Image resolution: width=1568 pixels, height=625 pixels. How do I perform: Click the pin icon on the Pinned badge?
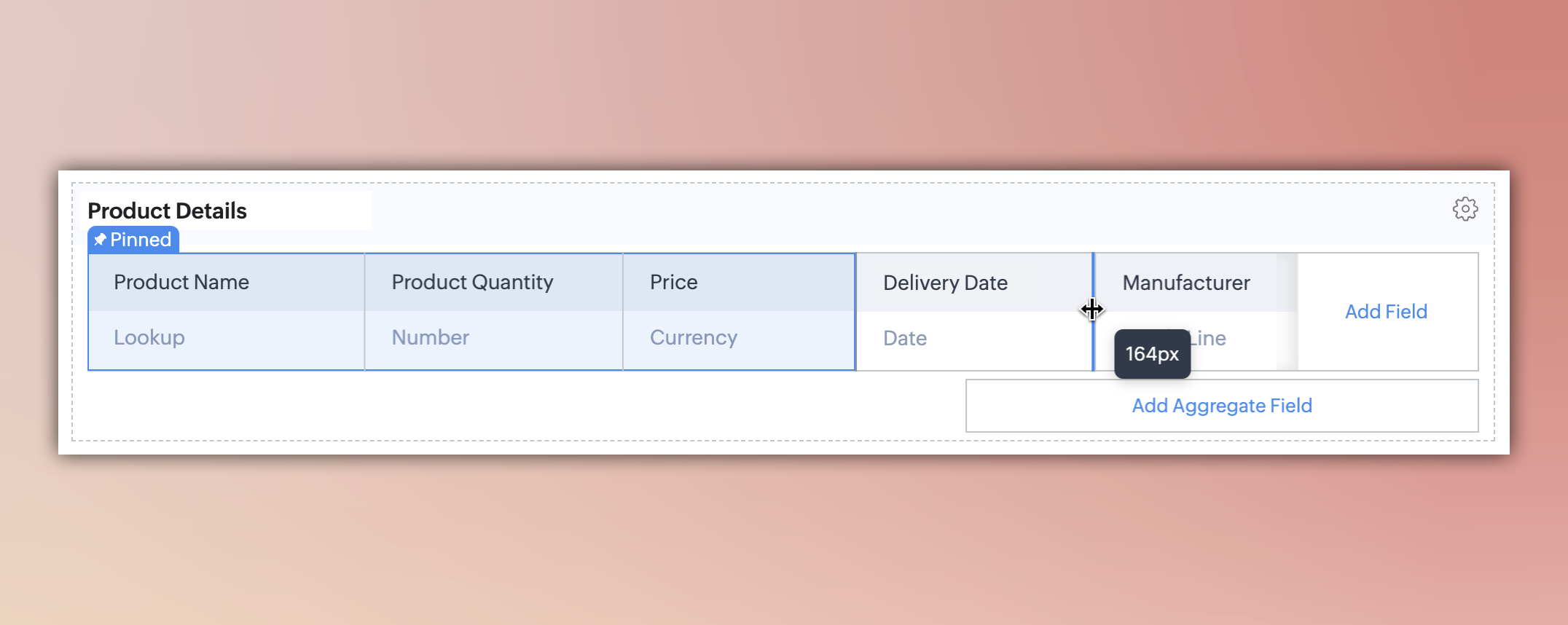coord(101,240)
